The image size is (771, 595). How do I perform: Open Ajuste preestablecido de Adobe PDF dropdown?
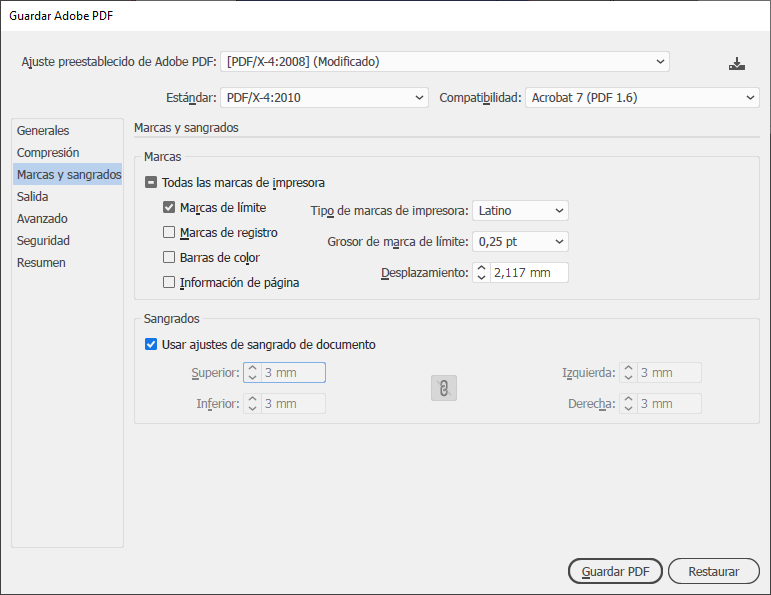(445, 61)
